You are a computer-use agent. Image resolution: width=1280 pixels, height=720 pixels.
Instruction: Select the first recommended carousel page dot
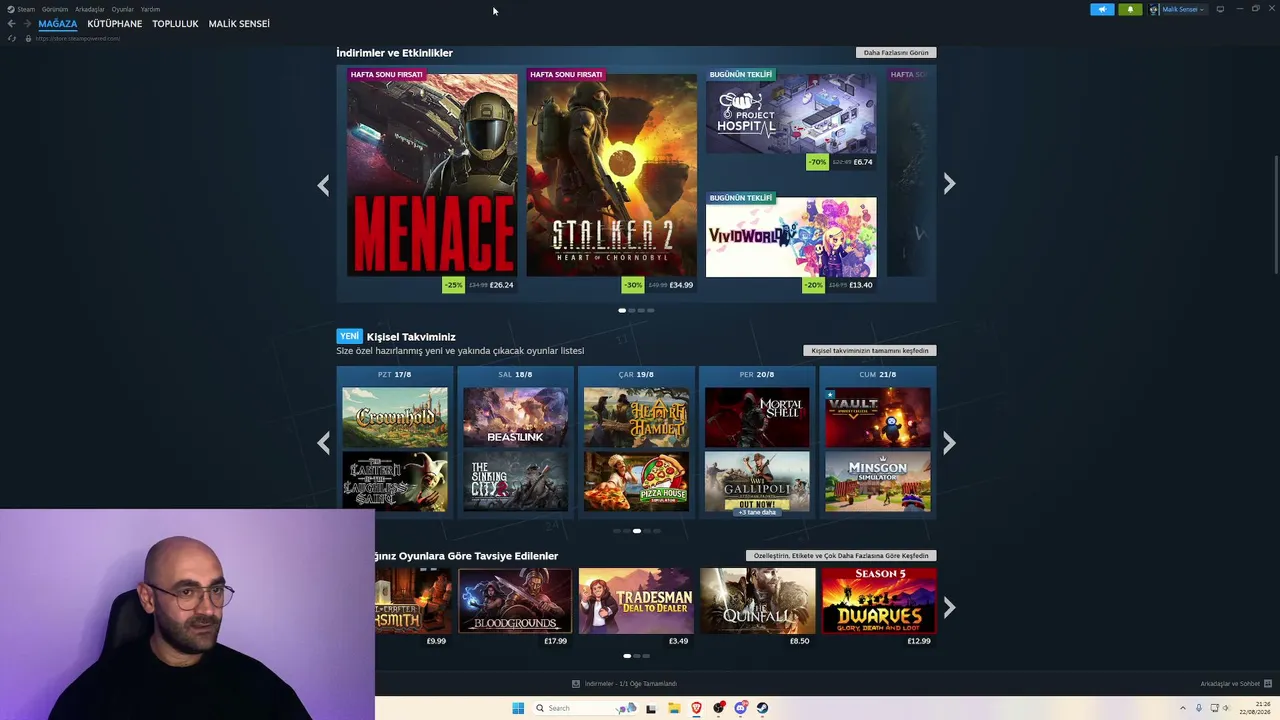click(627, 656)
